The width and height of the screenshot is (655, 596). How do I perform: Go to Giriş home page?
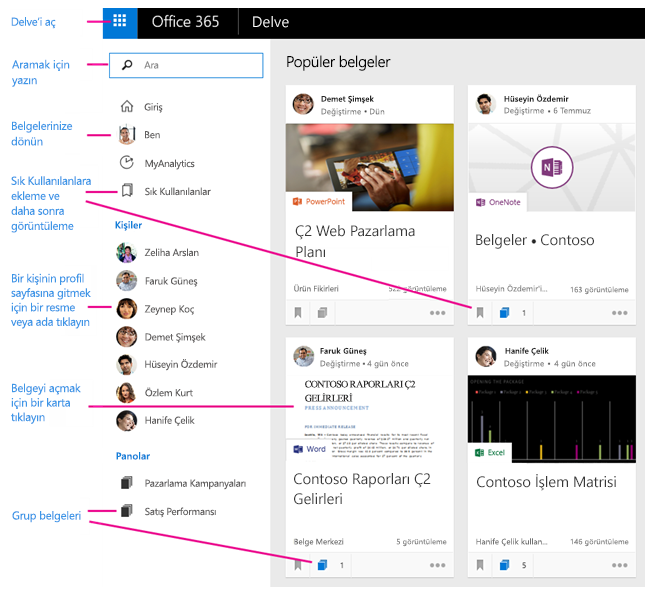pos(153,107)
